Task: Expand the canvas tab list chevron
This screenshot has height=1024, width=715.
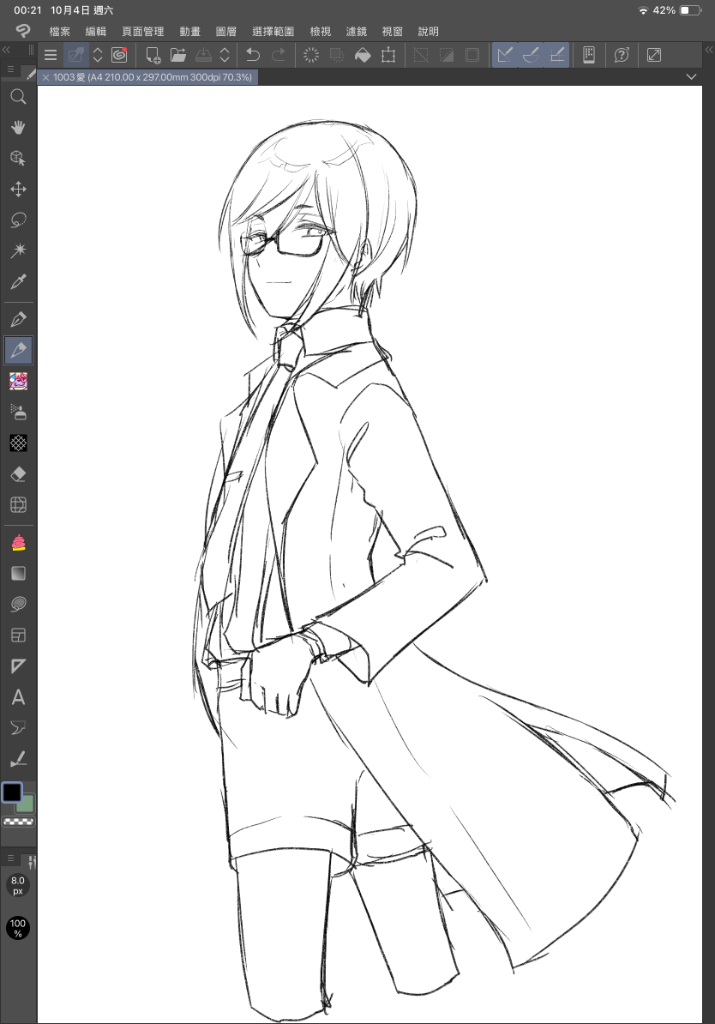Action: 692,77
